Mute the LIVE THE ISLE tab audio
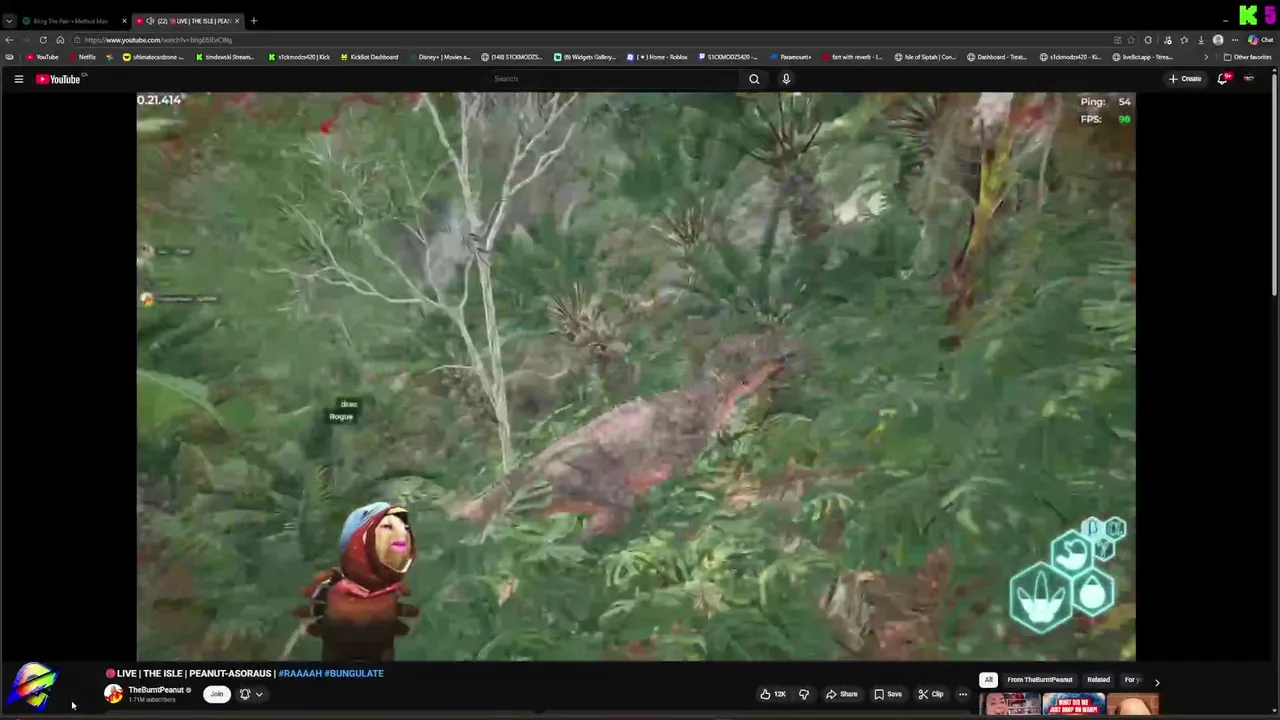Screen dimensions: 1280x720 click(x=150, y=21)
